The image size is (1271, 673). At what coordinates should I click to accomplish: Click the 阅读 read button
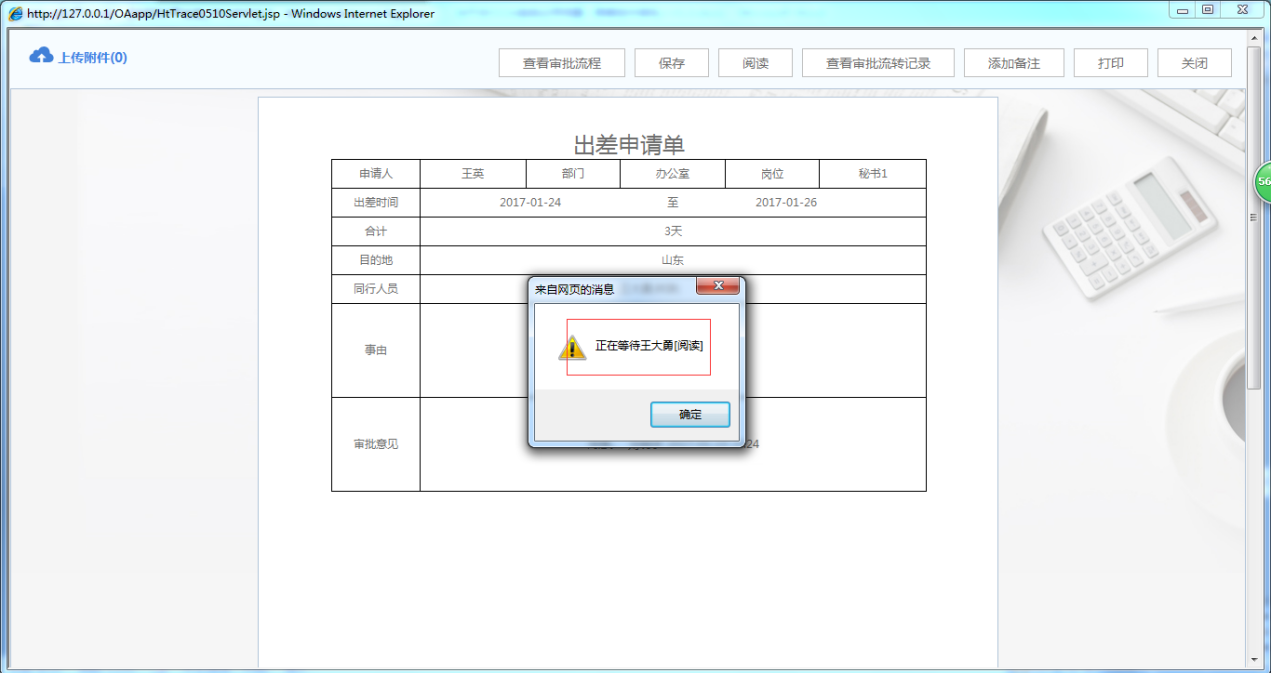pos(755,62)
